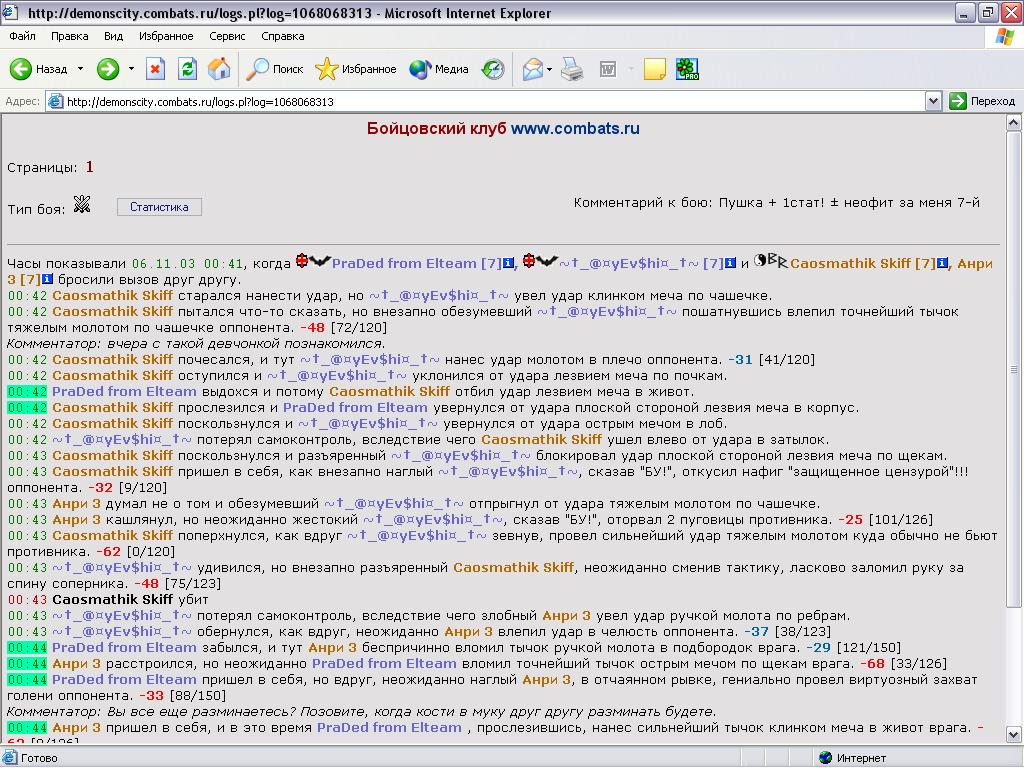
Task: Open the Поиск search pane
Action: (x=274, y=69)
